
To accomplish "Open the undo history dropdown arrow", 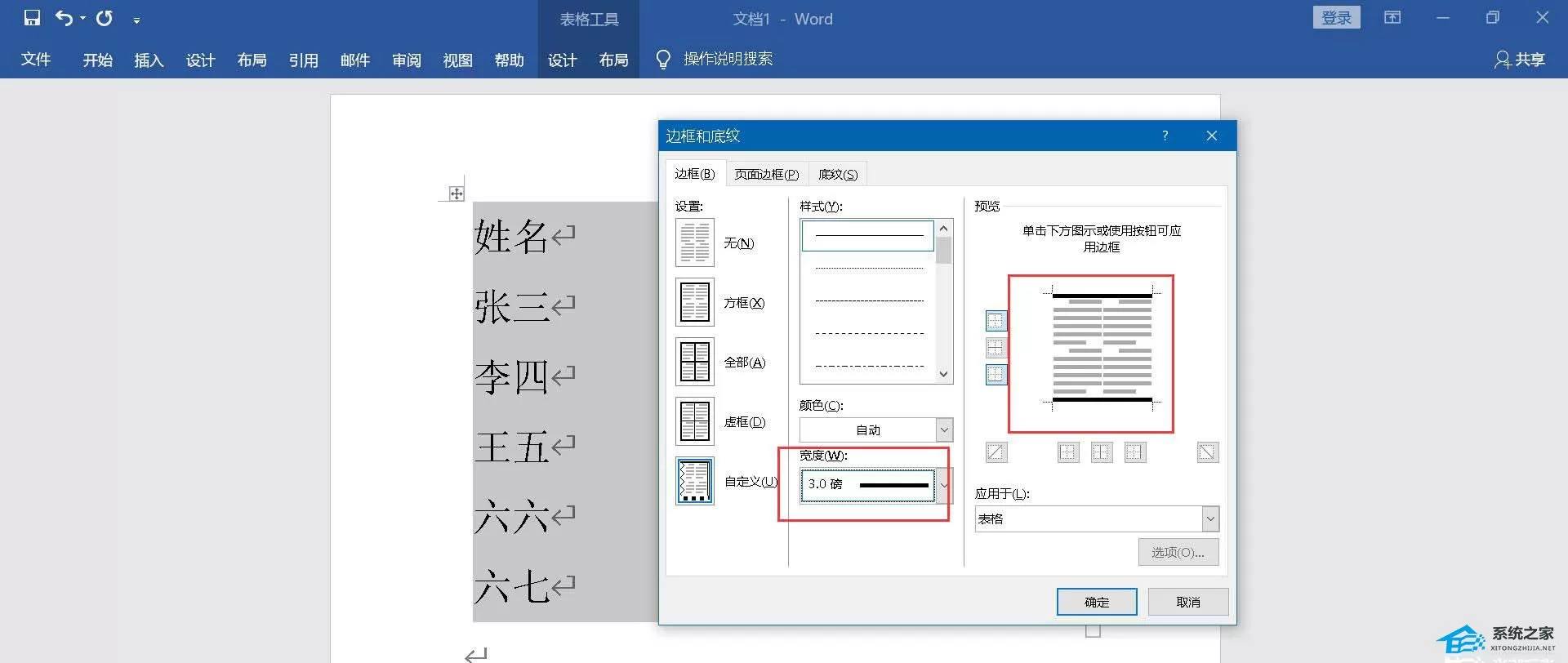I will tap(82, 18).
